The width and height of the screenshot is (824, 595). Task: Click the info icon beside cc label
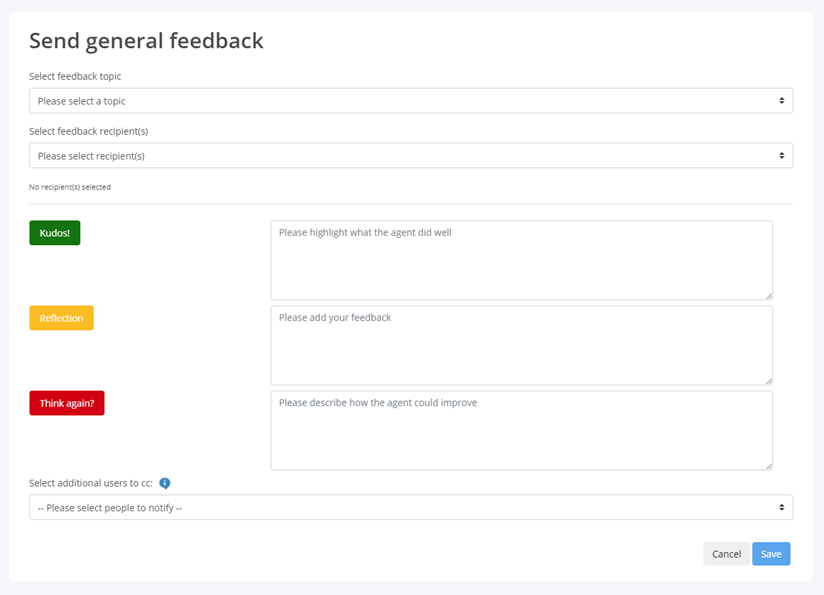click(x=165, y=483)
